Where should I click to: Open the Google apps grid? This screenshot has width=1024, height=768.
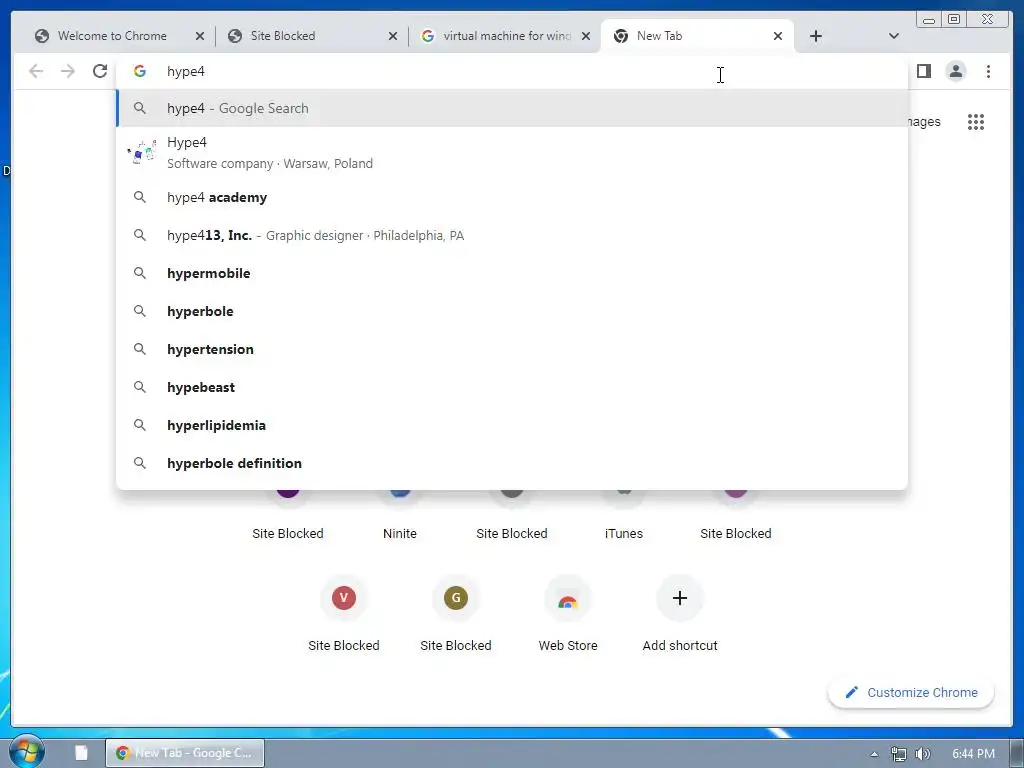pos(976,122)
